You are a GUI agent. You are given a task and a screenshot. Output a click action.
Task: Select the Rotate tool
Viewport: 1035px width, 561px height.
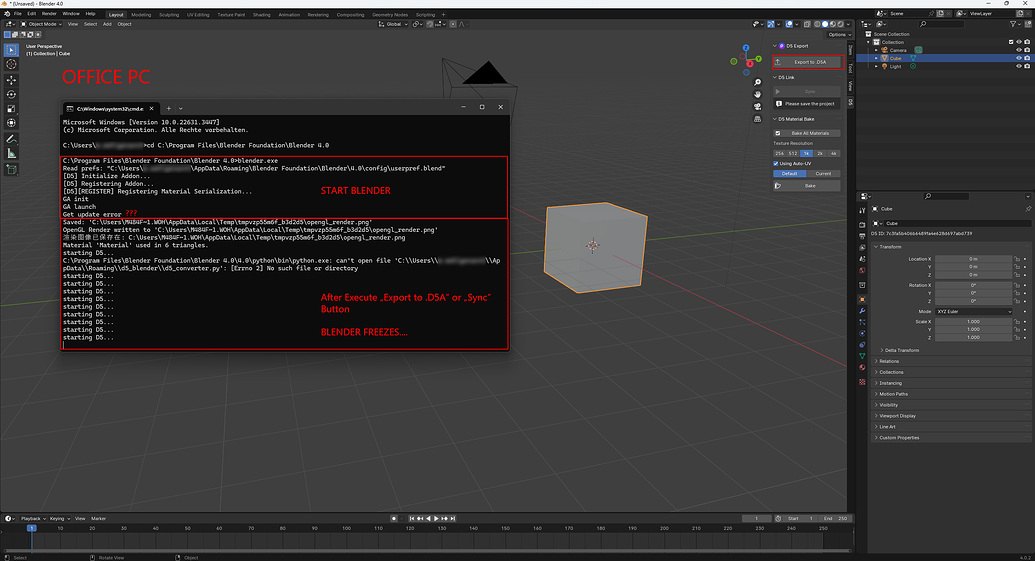pos(11,94)
